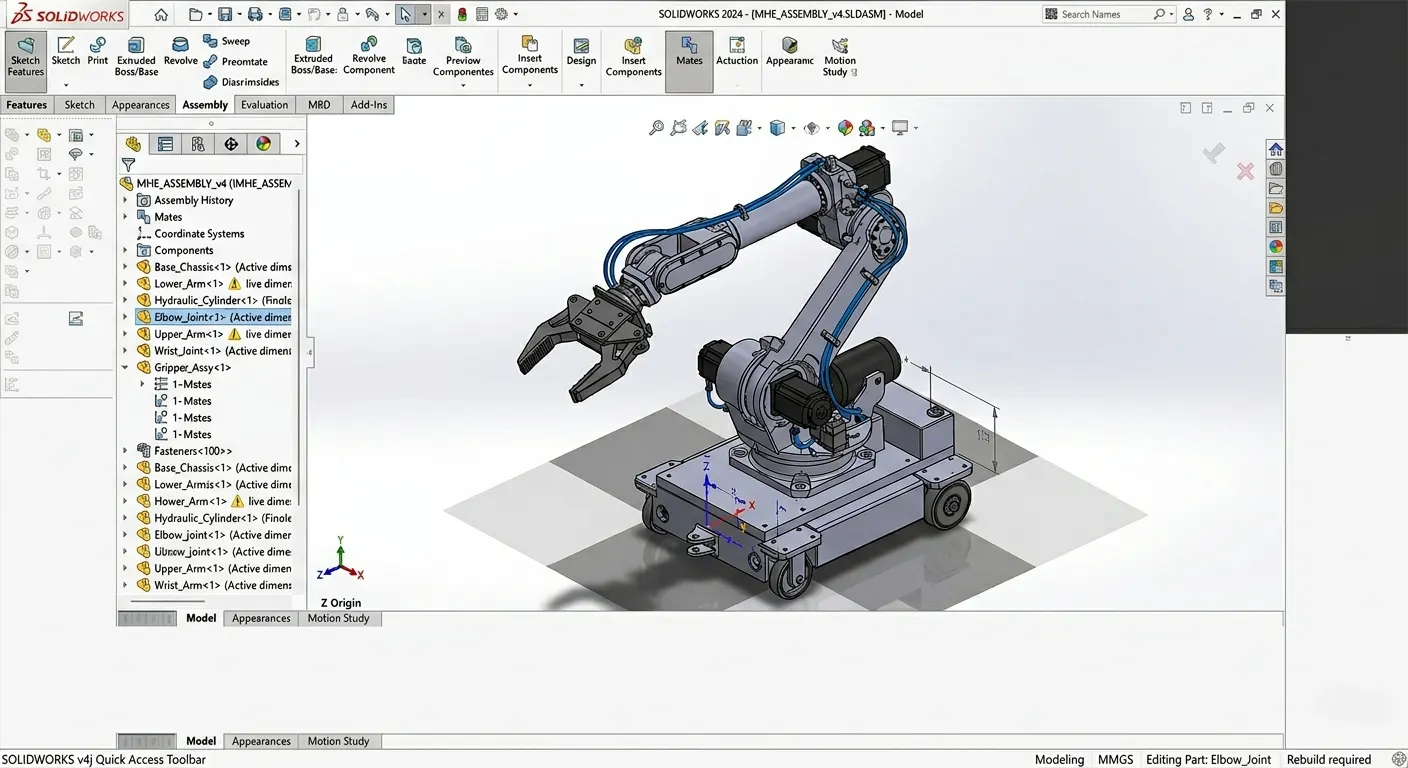This screenshot has width=1408, height=768.
Task: Collapse the Gripper_Assy<1> node
Action: coord(125,367)
